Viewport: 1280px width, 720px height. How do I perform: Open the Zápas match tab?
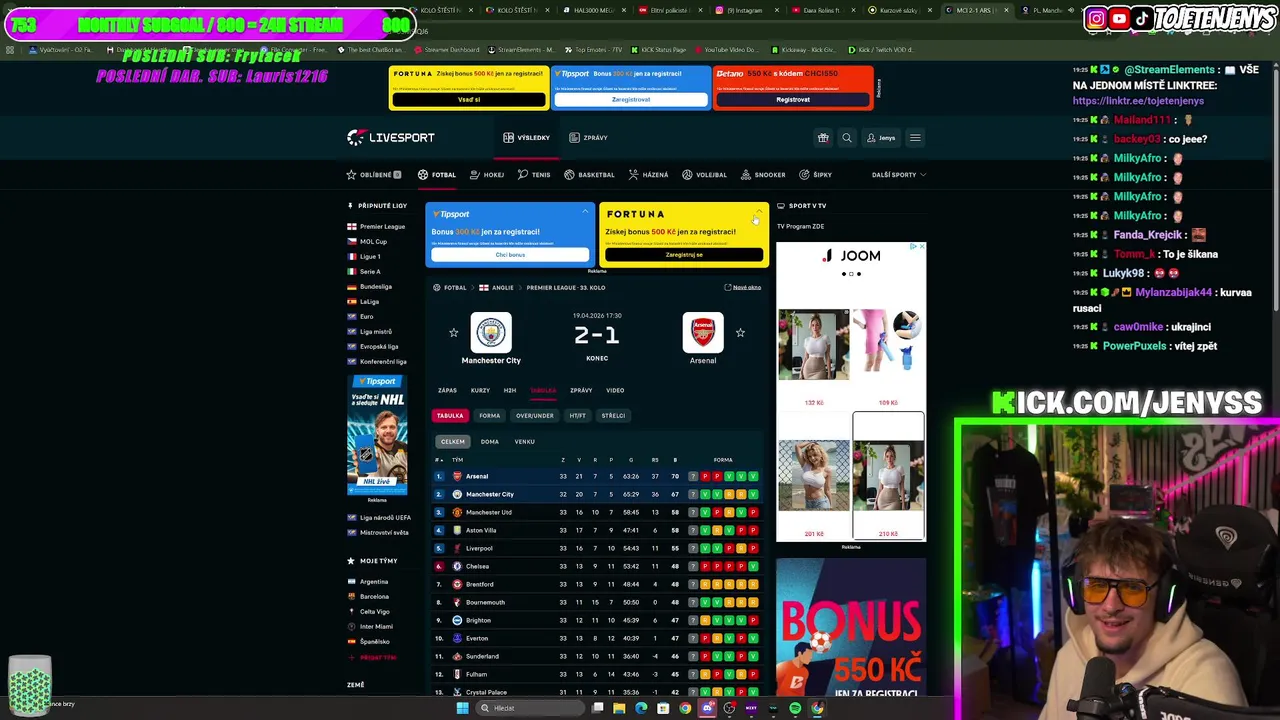(447, 391)
